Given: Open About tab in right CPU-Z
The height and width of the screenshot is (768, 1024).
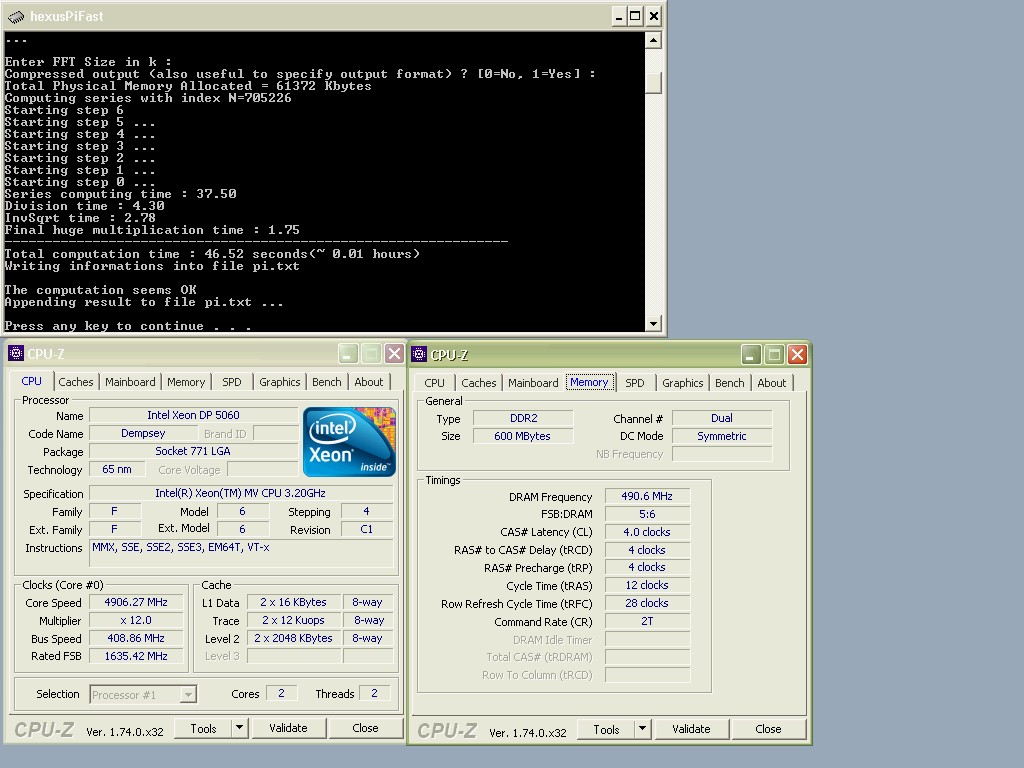Looking at the screenshot, I should pyautogui.click(x=772, y=383).
